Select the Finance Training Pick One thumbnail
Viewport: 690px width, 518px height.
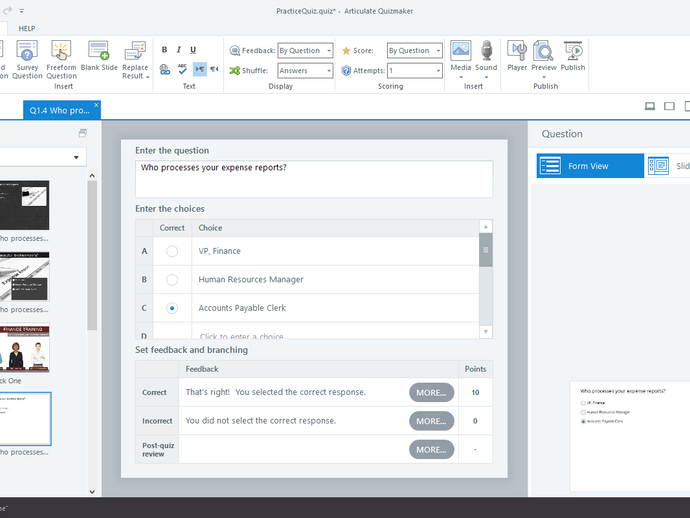click(25, 348)
